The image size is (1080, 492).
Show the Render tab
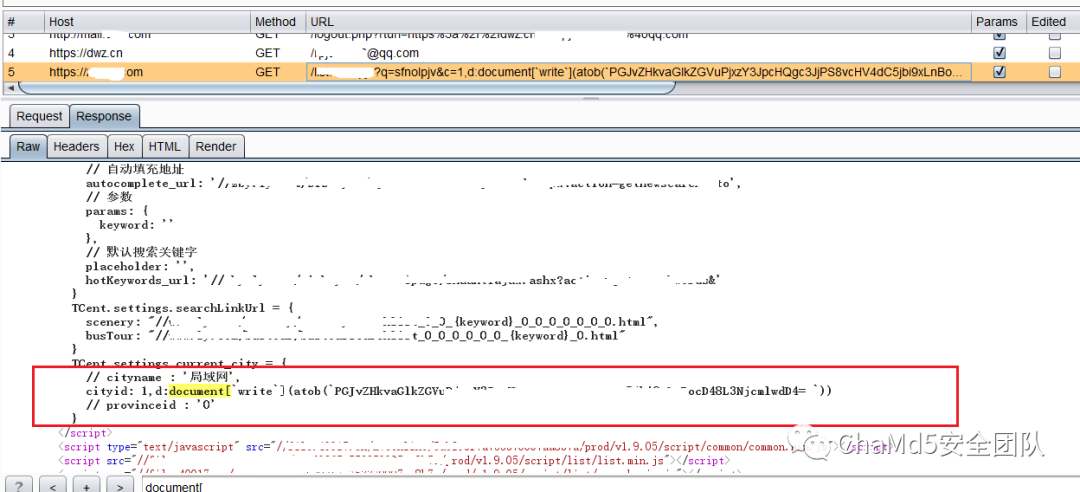pos(216,146)
